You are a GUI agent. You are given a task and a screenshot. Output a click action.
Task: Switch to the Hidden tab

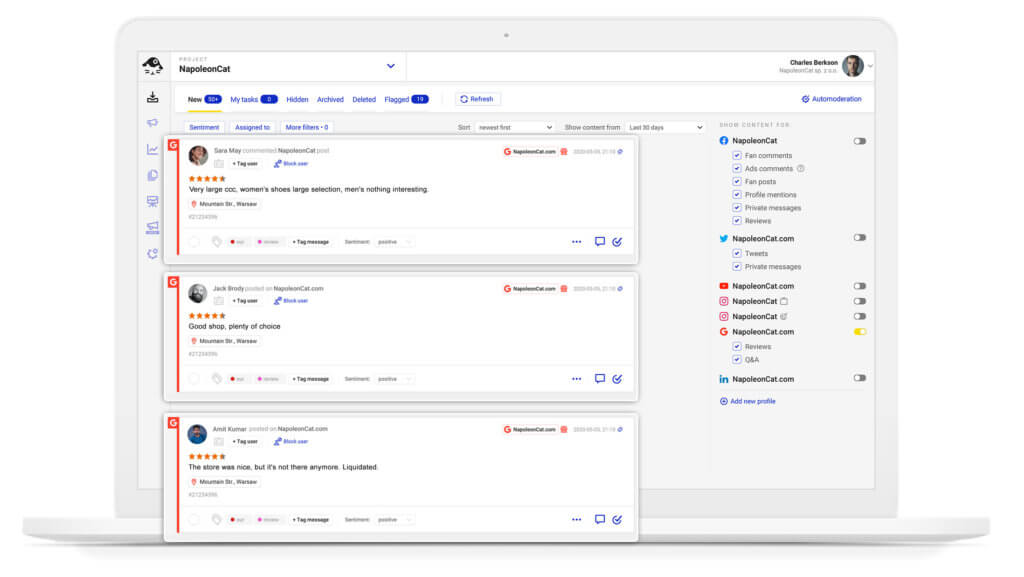(297, 100)
